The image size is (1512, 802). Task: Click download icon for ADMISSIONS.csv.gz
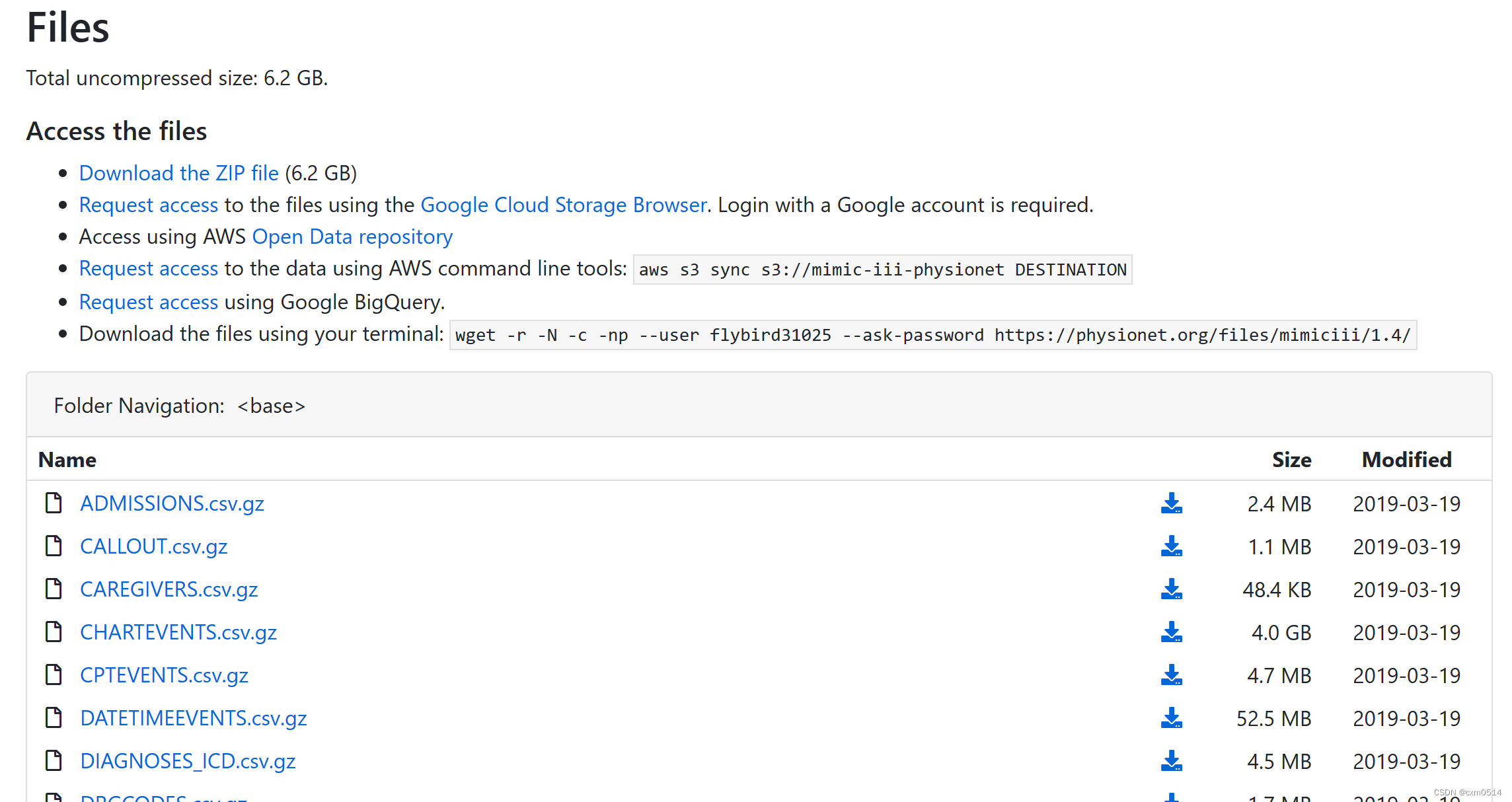(x=1171, y=503)
